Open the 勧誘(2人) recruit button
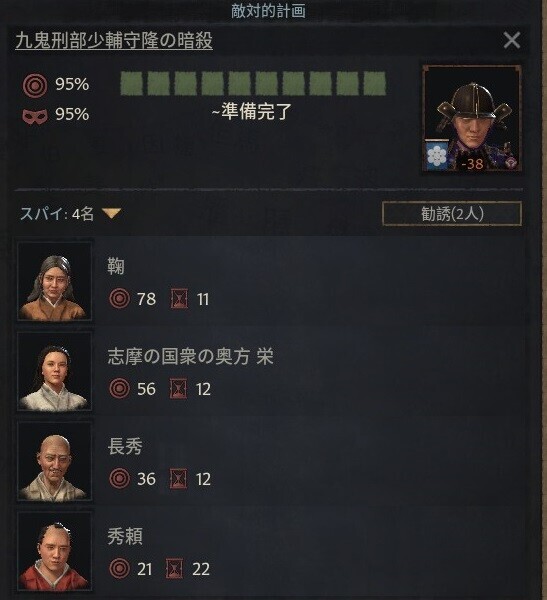This screenshot has height=600, width=547. point(452,214)
